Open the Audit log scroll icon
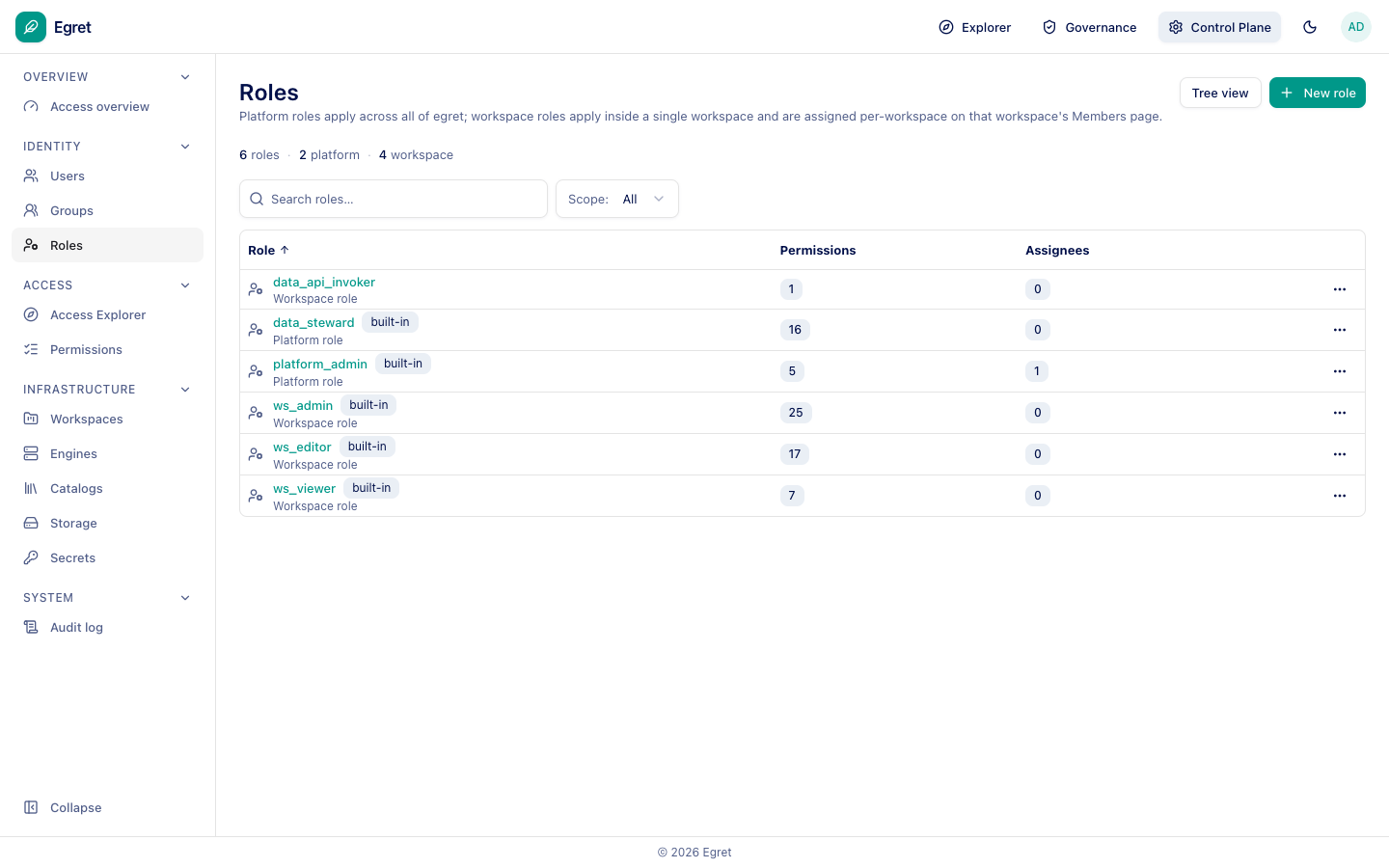 [x=31, y=628]
